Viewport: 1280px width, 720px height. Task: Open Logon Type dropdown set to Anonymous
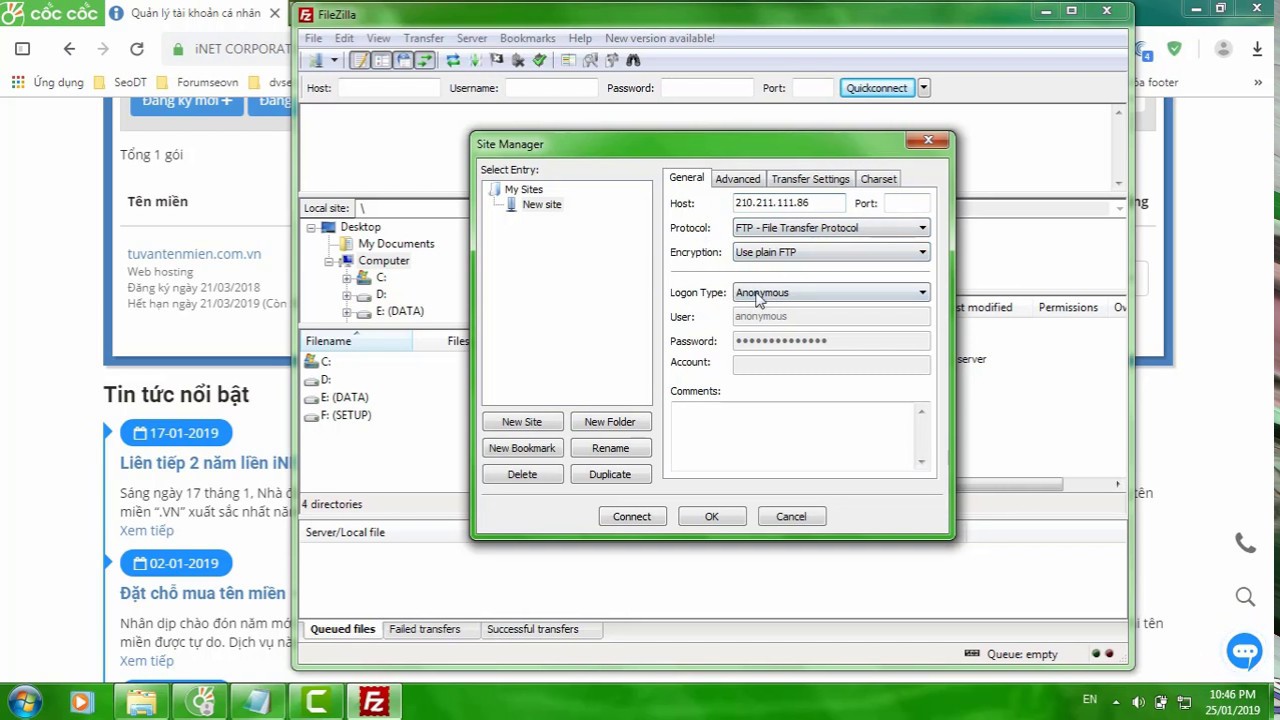coord(830,293)
